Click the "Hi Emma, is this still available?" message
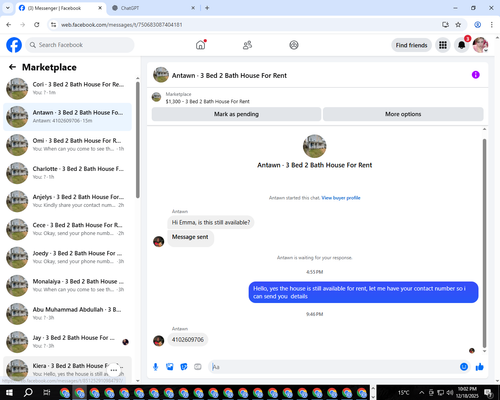The width and height of the screenshot is (500, 400). point(211,222)
